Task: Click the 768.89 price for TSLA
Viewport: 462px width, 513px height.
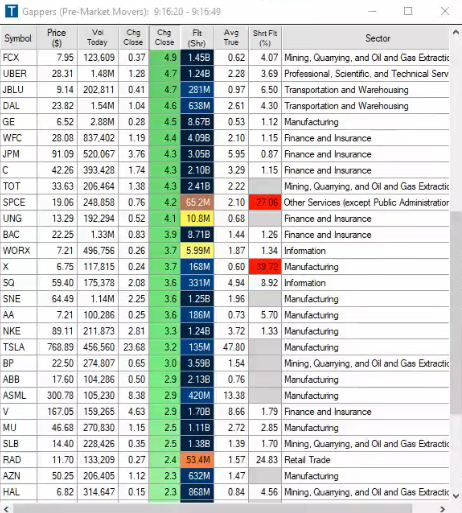Action: [x=57, y=347]
